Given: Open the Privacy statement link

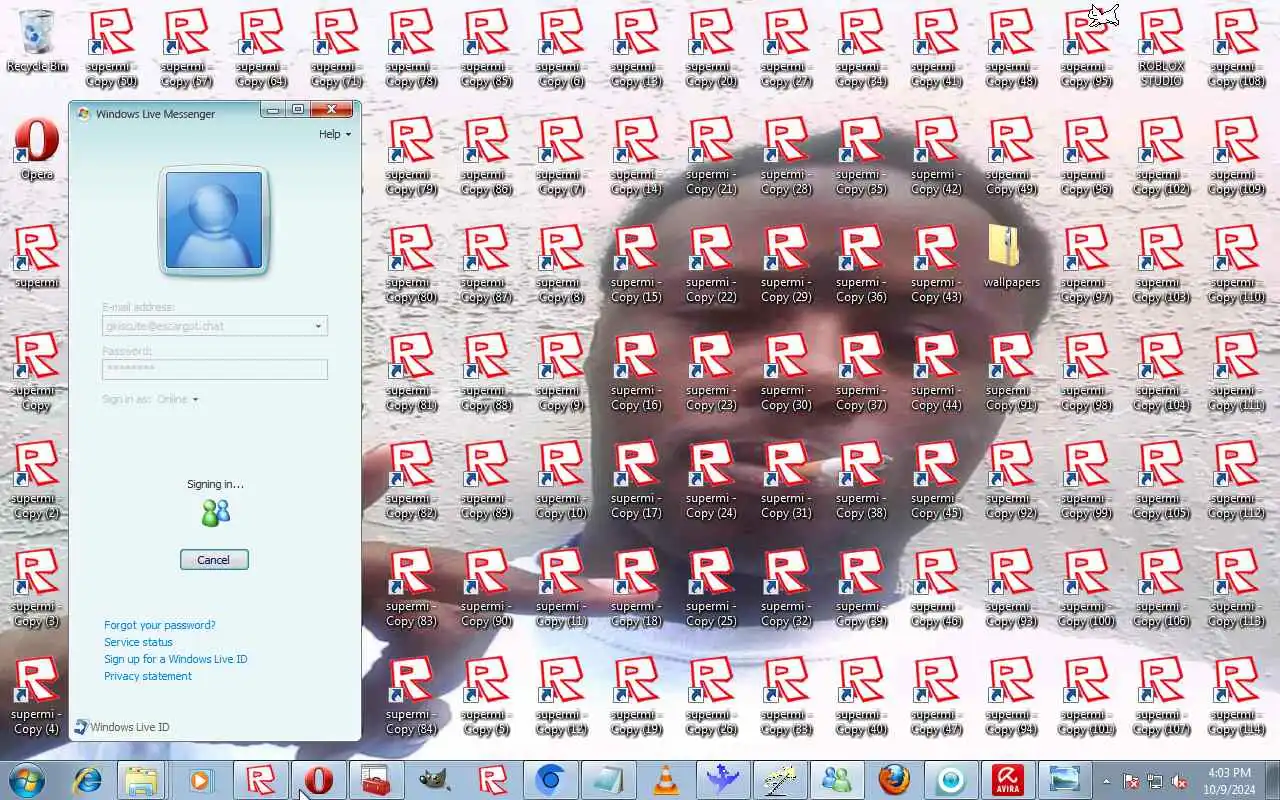Looking at the screenshot, I should pos(148,676).
